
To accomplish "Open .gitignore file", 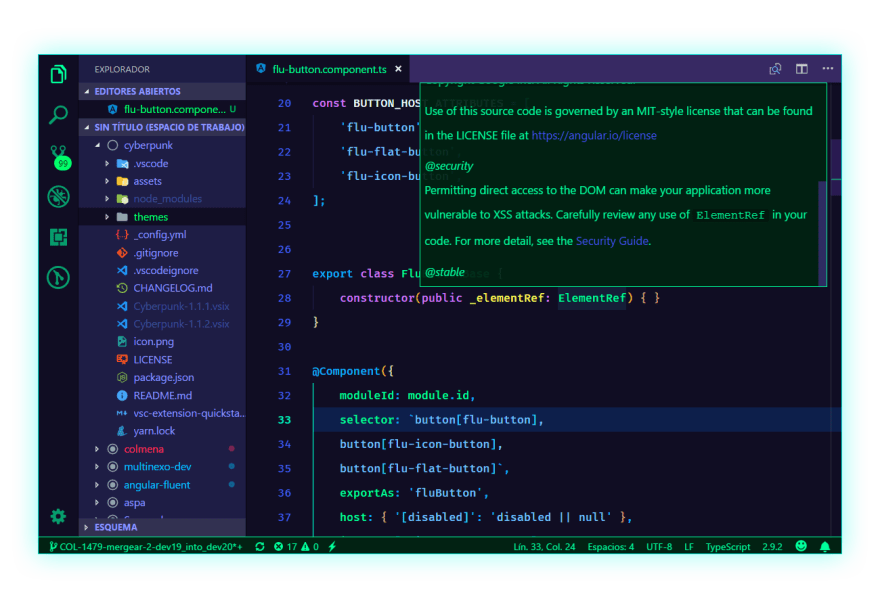I will click(x=162, y=253).
